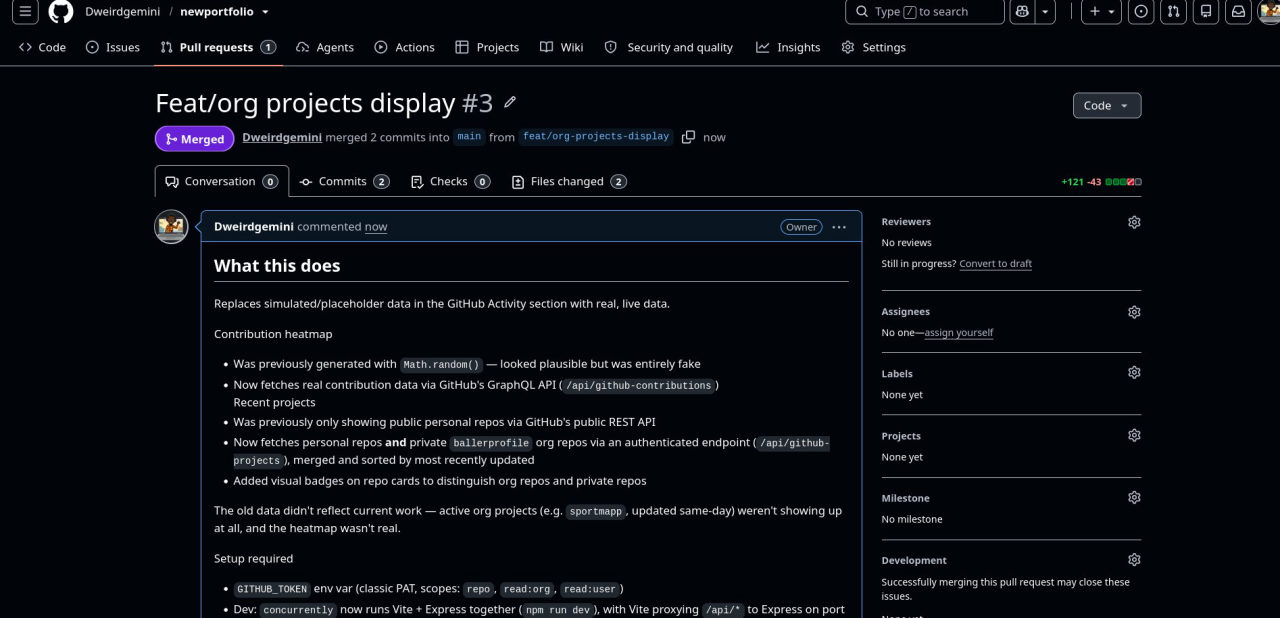This screenshot has height=618, width=1280.
Task: Open the repositories icon in the header
Action: [x=1206, y=12]
